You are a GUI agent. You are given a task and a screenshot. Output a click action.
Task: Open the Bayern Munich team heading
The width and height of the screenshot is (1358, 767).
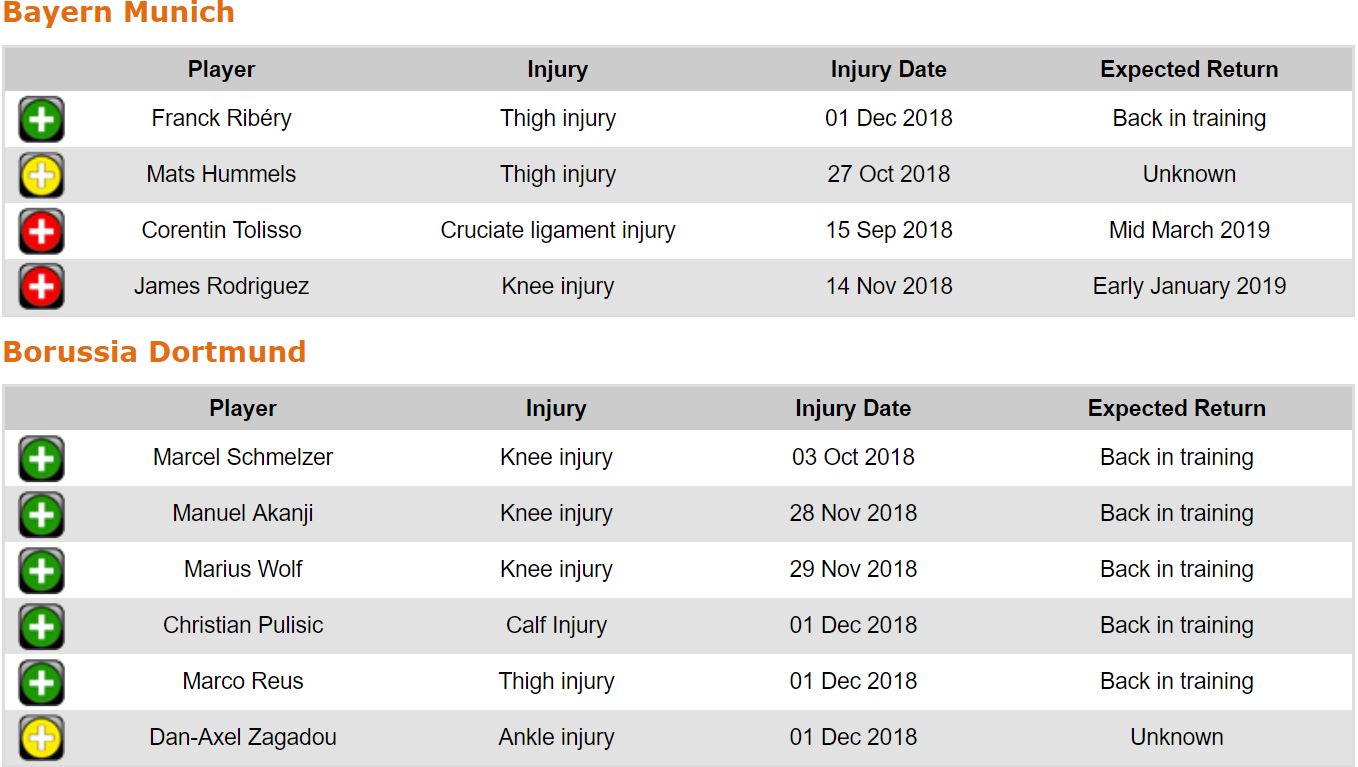(x=119, y=13)
